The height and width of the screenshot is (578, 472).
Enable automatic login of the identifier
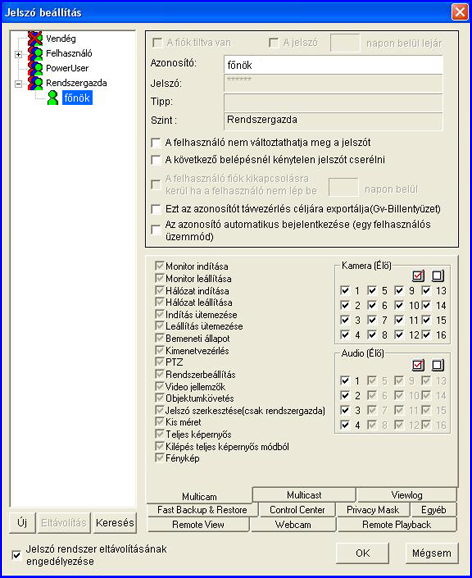pyautogui.click(x=156, y=230)
